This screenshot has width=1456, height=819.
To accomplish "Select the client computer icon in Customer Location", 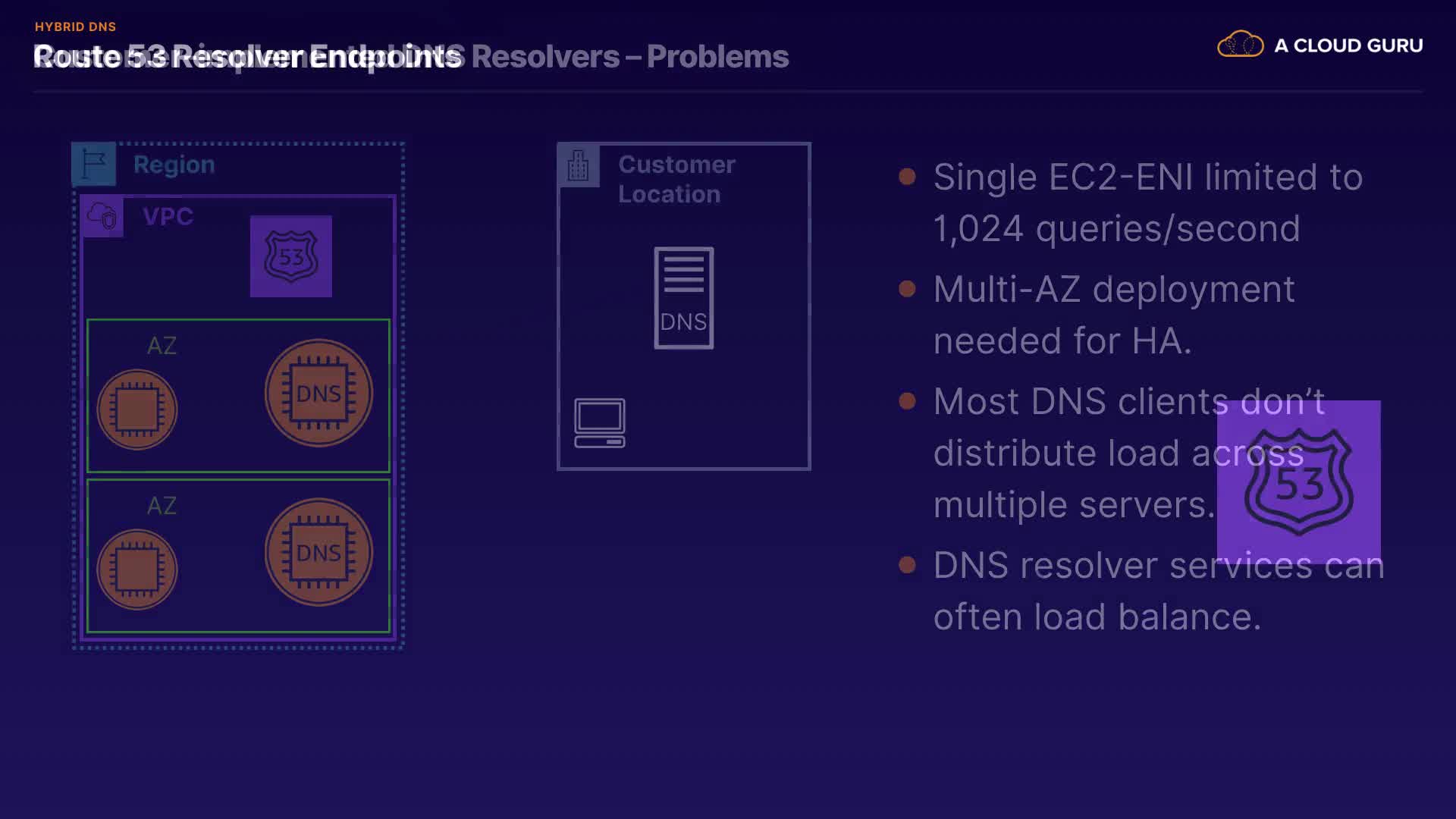I will point(600,422).
